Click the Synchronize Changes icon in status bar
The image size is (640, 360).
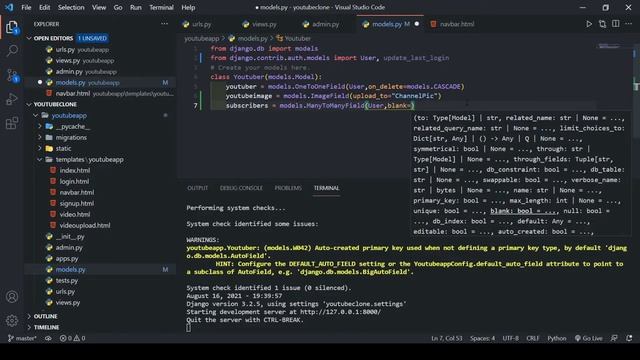tap(48, 338)
